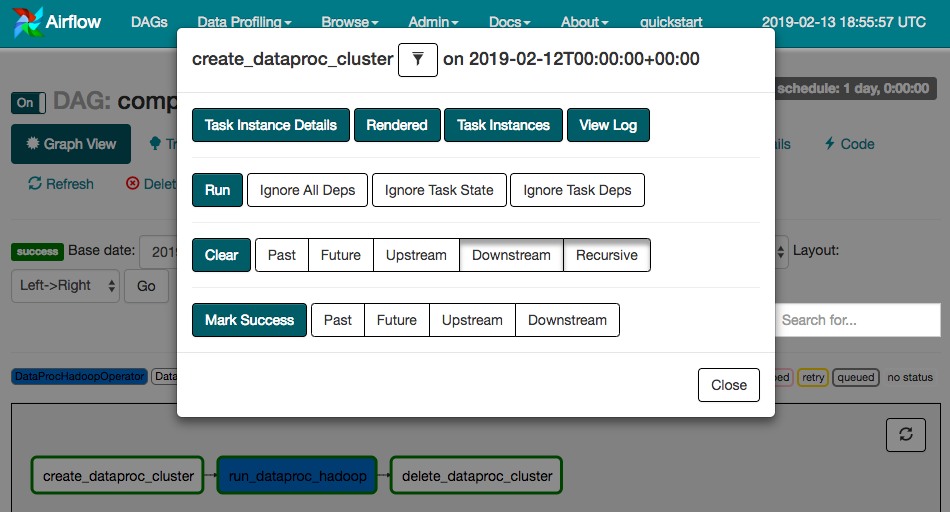Open Graph View tab
The height and width of the screenshot is (512, 950).
point(71,144)
